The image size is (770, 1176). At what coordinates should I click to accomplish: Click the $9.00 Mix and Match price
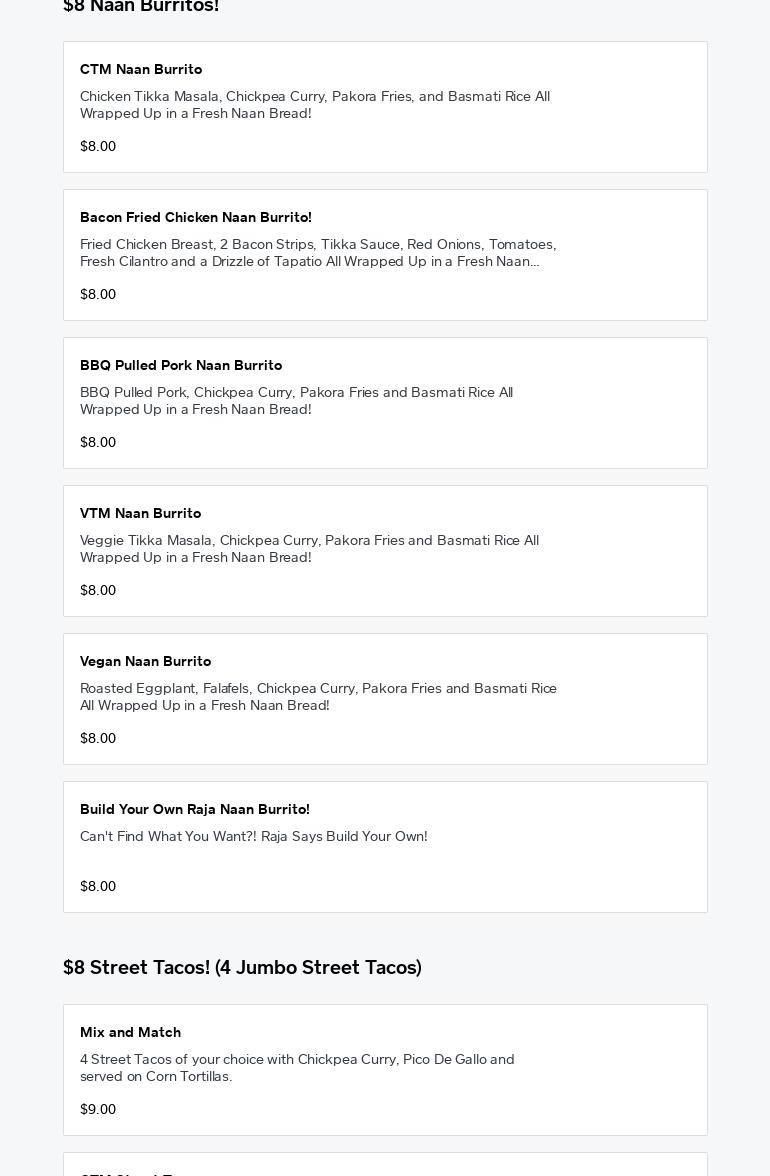coord(98,1109)
